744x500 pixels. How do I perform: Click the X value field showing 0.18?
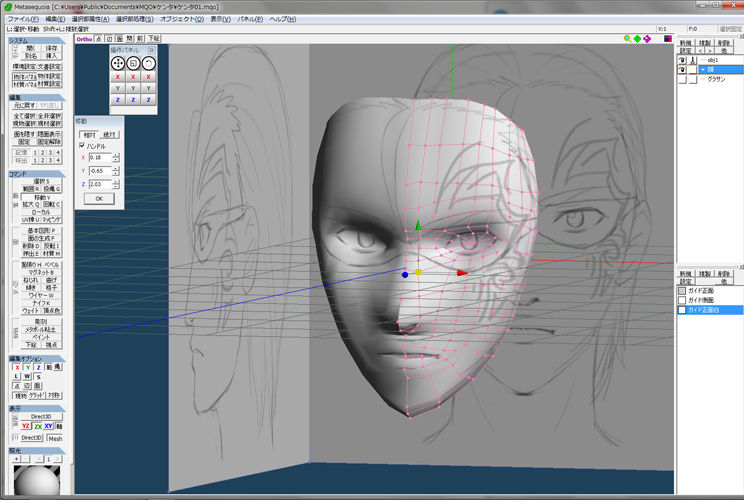click(x=100, y=157)
